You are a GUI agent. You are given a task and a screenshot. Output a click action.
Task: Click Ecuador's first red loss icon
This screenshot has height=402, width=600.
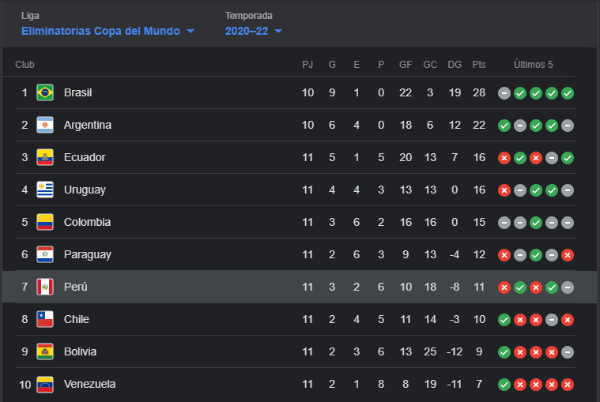tap(505, 158)
